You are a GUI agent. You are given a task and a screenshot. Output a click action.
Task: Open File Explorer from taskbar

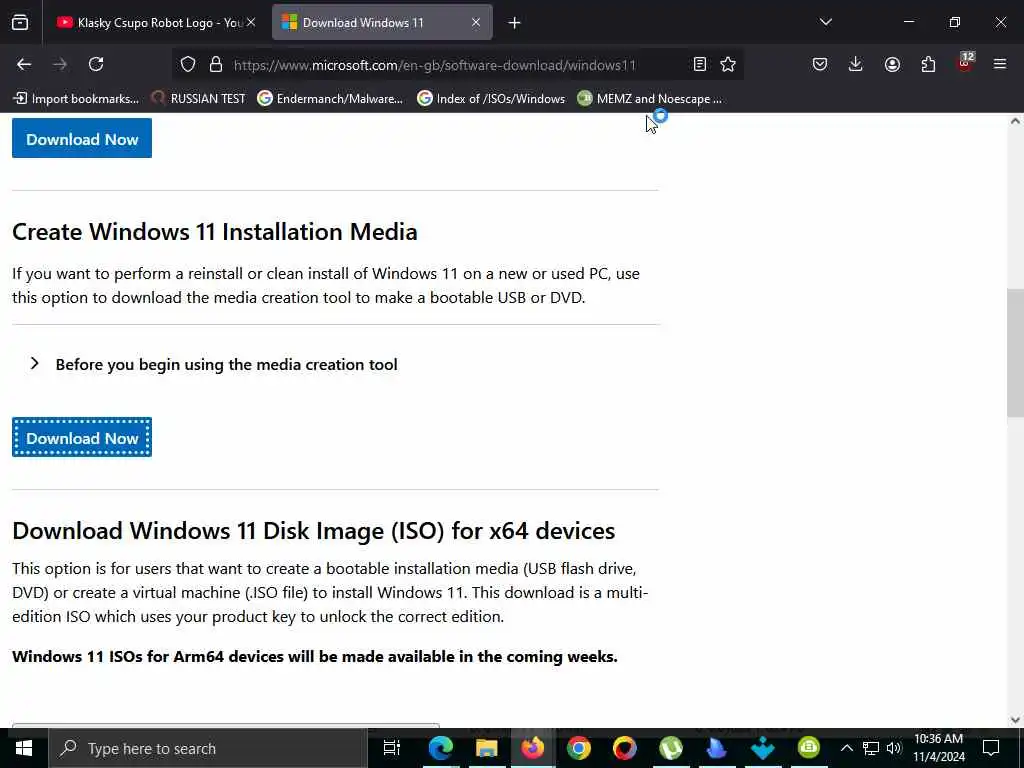tap(487, 748)
